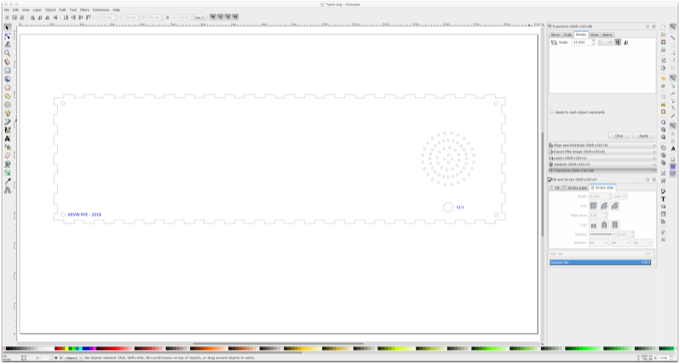
Task: Open the units dropdown in tool controls
Action: 199,17
